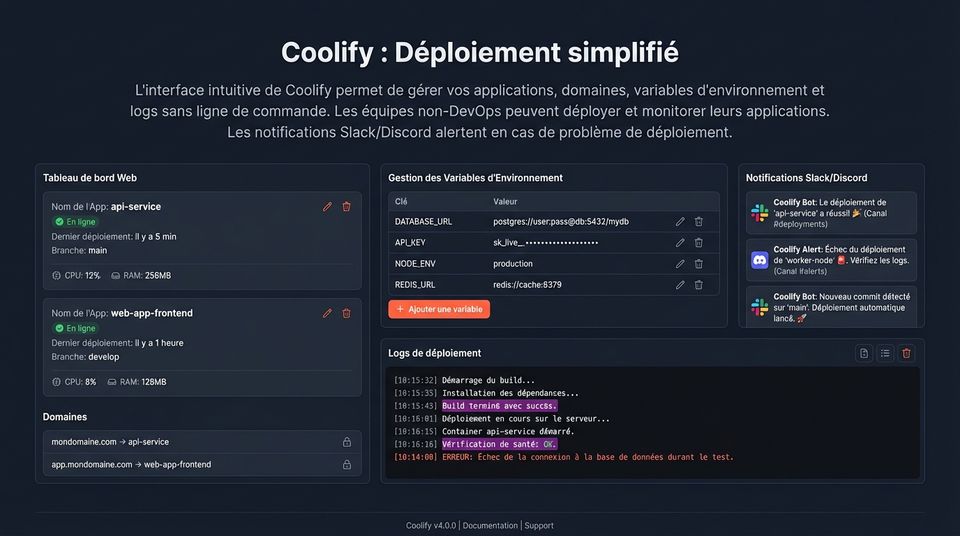Click the NODE_ENV key cell
Screen dimensions: 960x536
pyautogui.click(x=415, y=264)
